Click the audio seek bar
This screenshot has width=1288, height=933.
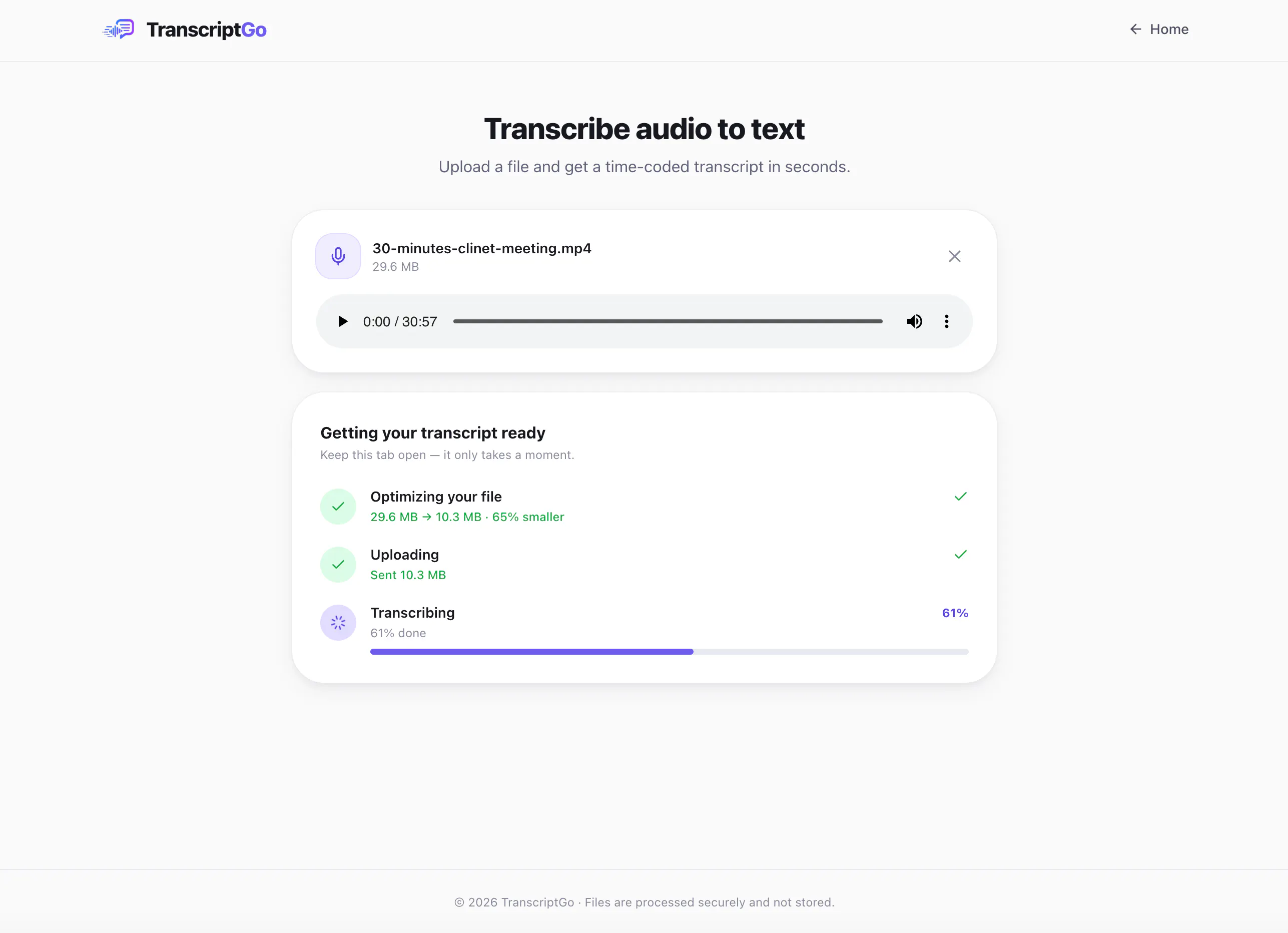[668, 322]
